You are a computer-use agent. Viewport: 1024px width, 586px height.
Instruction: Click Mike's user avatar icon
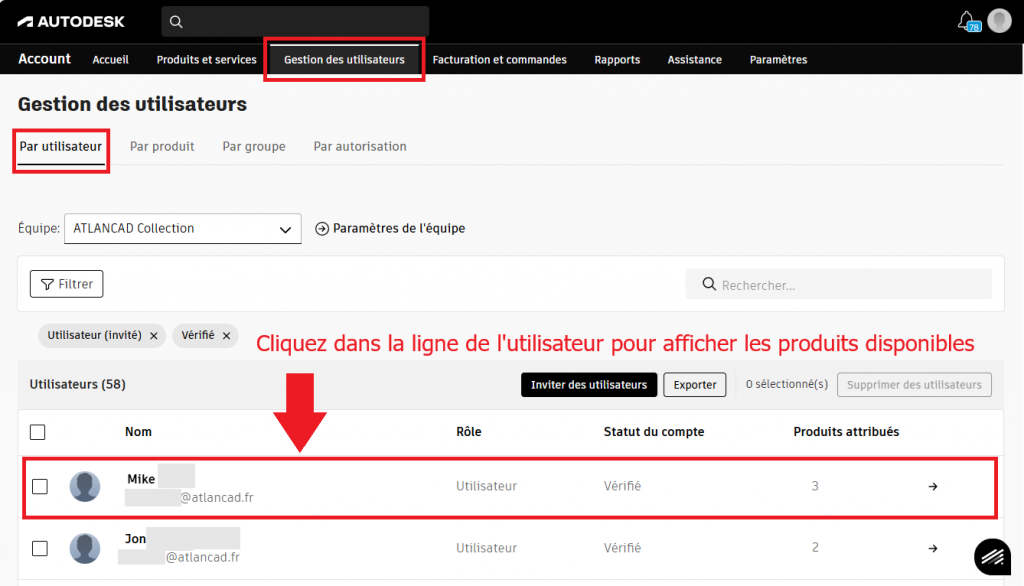click(x=85, y=487)
